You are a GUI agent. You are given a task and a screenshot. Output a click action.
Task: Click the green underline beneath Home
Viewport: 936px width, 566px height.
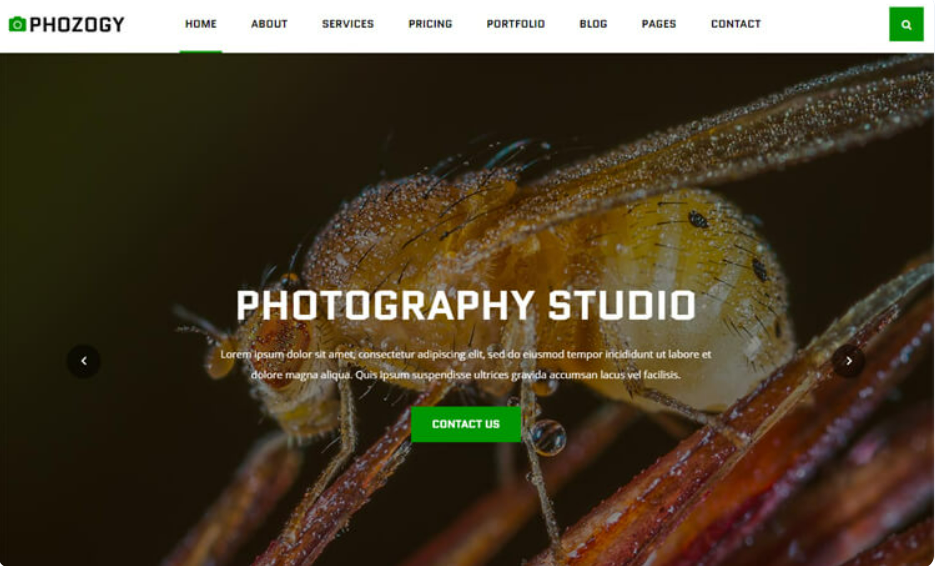click(x=201, y=51)
